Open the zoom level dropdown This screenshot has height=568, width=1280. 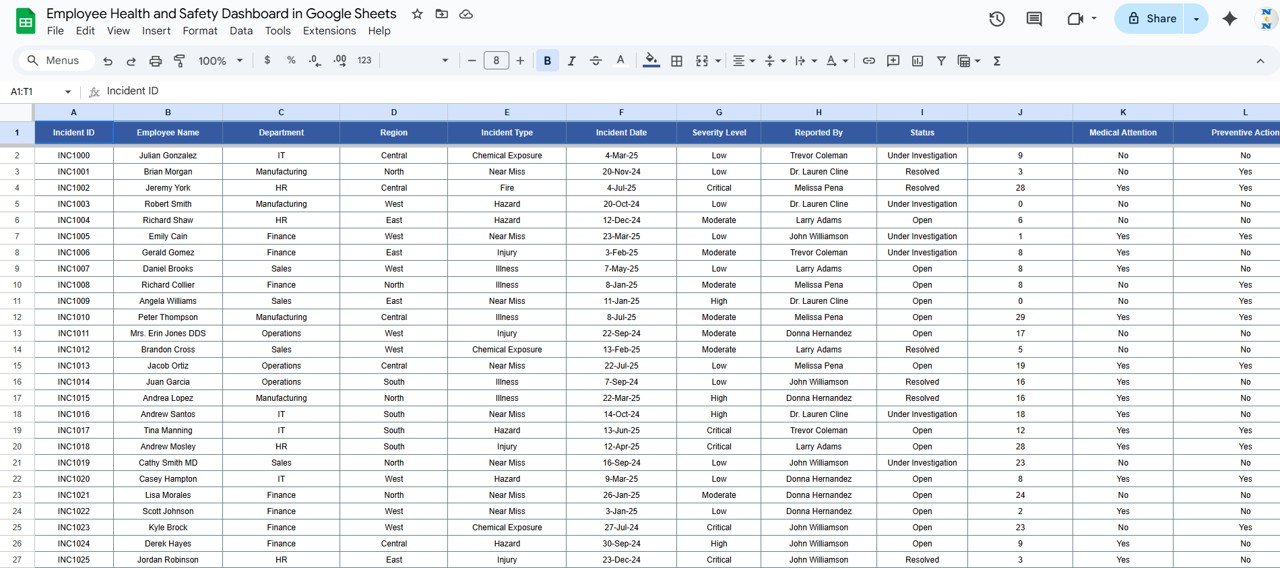click(x=221, y=61)
